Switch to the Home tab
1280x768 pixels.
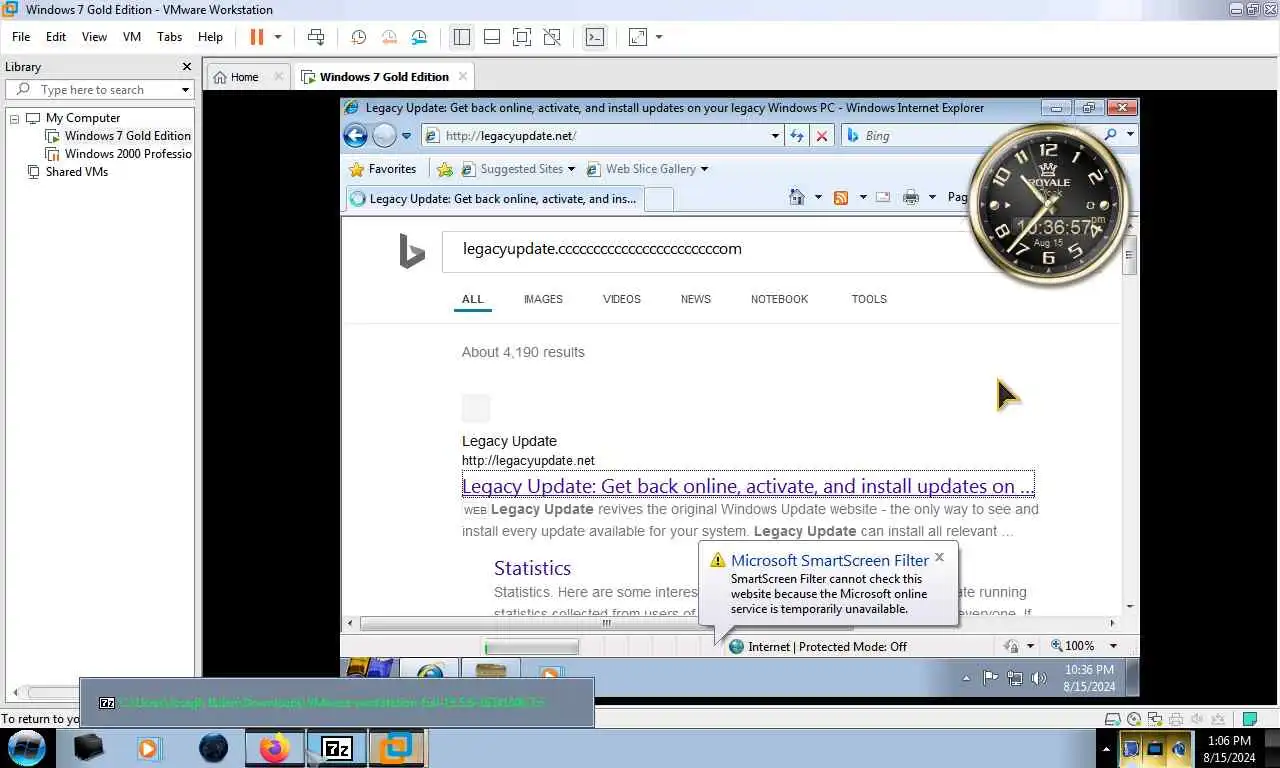tap(244, 77)
